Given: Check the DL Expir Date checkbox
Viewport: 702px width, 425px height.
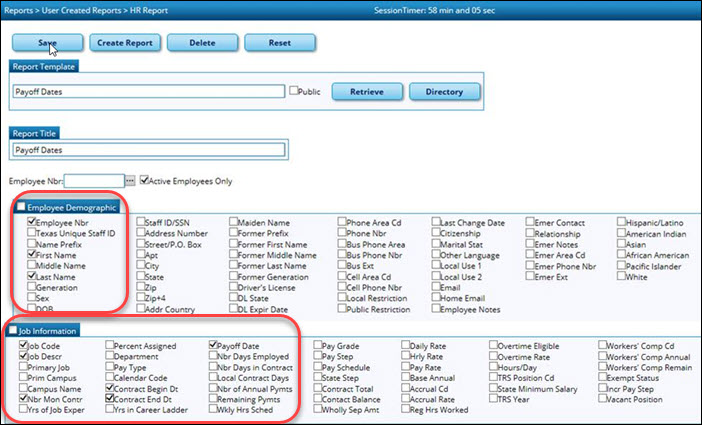Looking at the screenshot, I should 233,308.
